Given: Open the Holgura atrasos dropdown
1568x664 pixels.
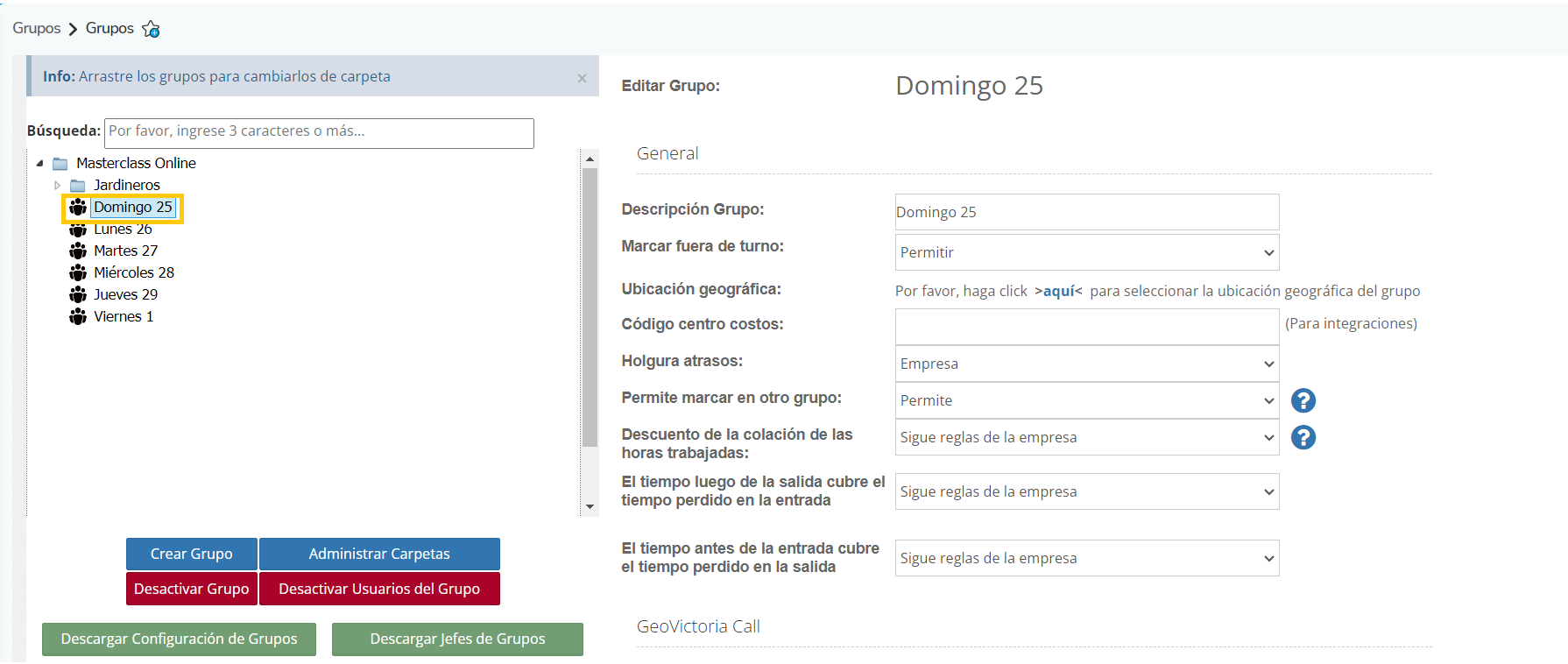Looking at the screenshot, I should (x=1086, y=364).
